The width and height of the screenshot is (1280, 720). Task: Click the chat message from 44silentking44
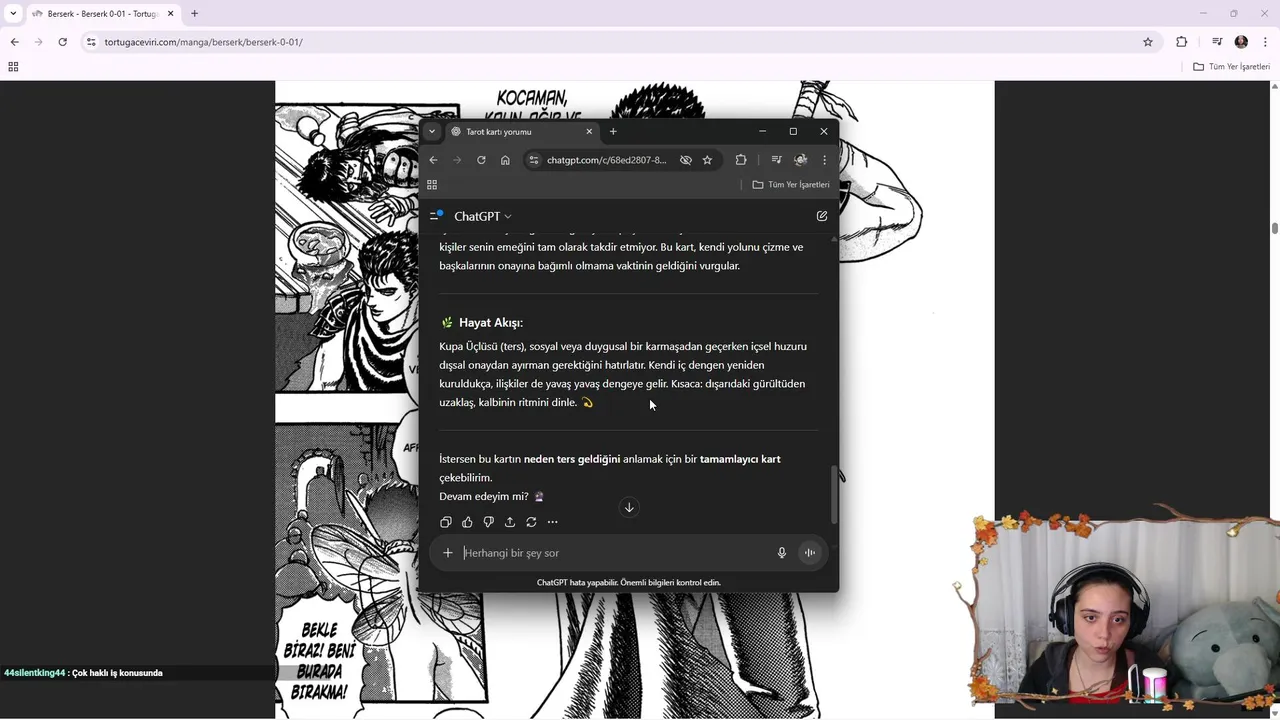coord(83,673)
